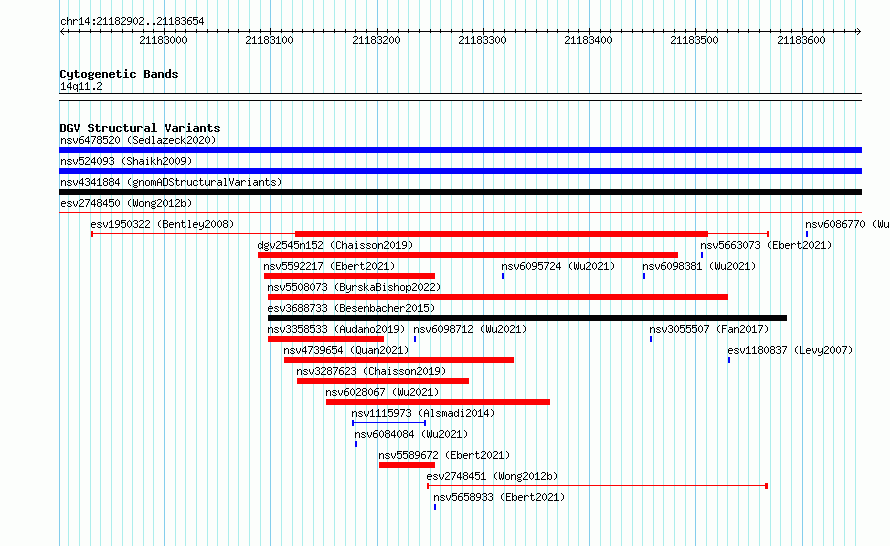Screen dimensions: 890x546
Task: Click the esv2748451 (Wong2012b) label
Action: (492, 476)
